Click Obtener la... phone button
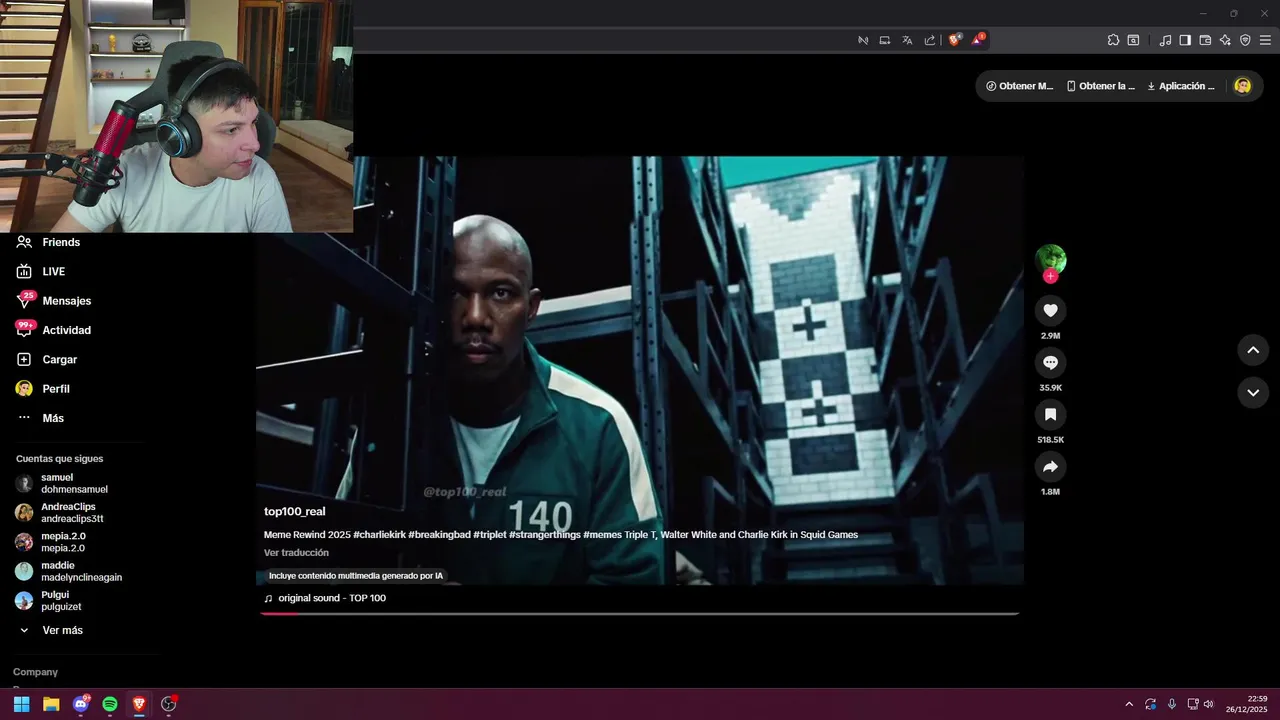This screenshot has height=720, width=1280. (1100, 86)
